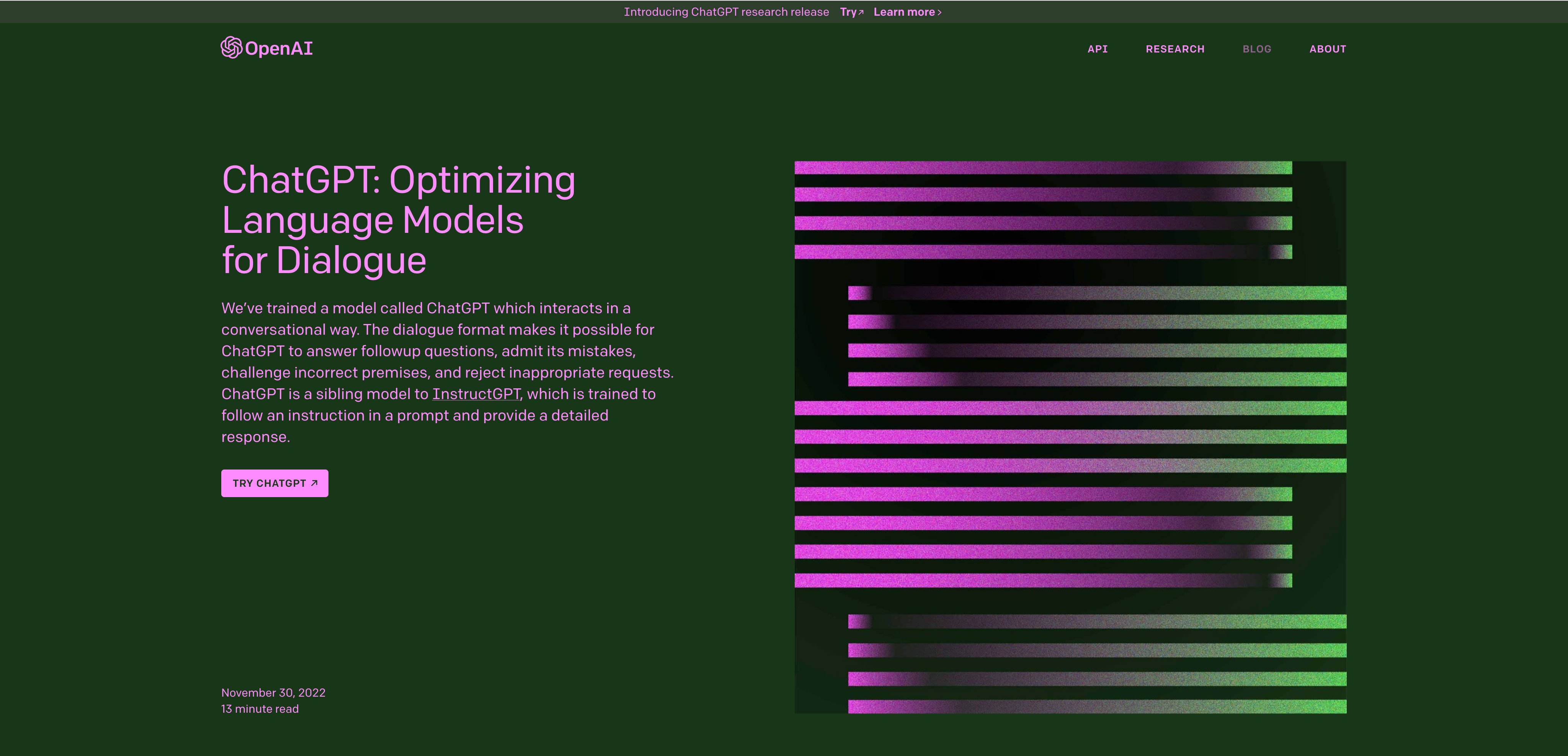Click the OpenAI swirl logo icon
This screenshot has width=1568, height=756.
point(231,47)
